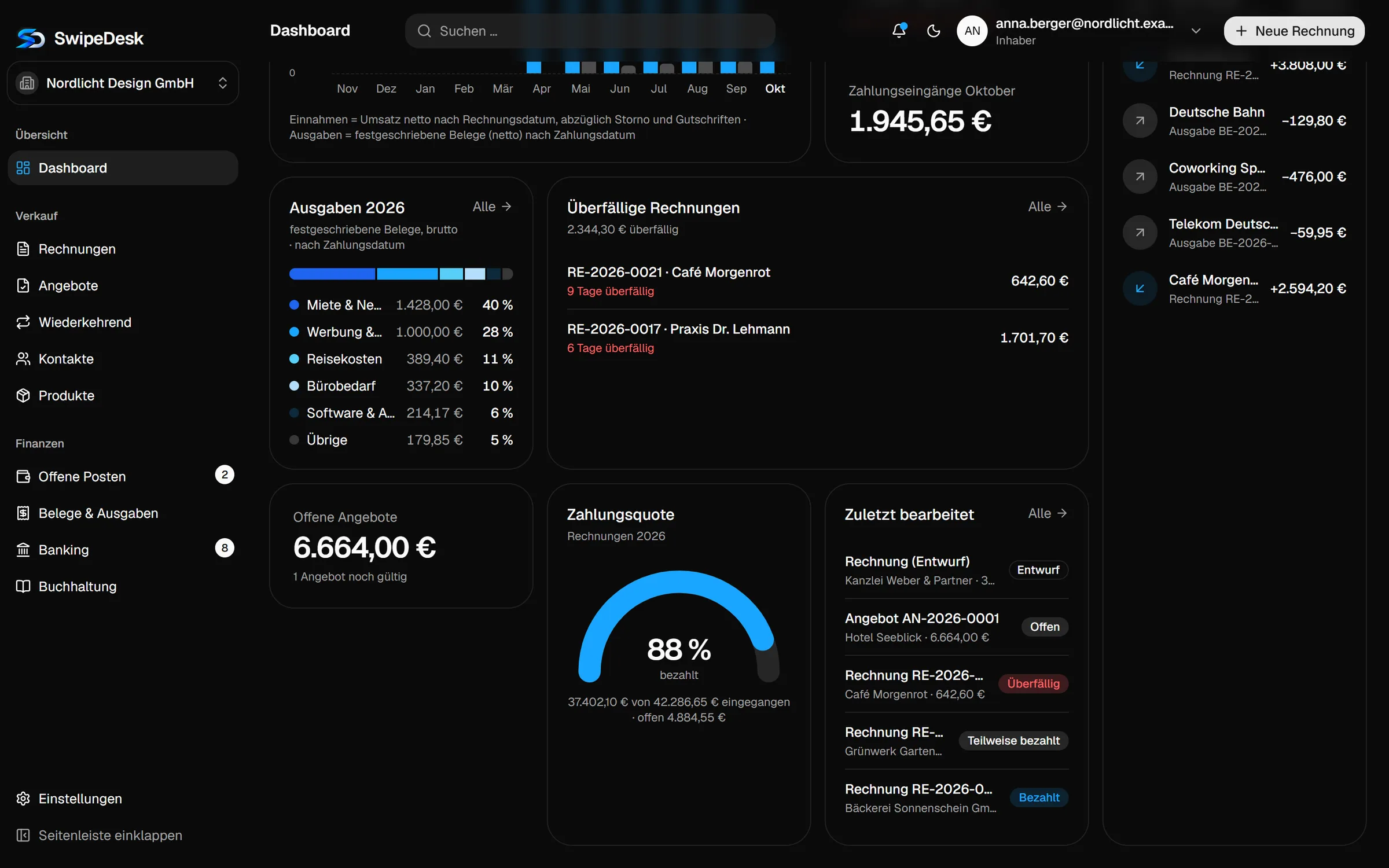Focus the Suchen search field
The height and width of the screenshot is (868, 1389).
click(x=590, y=31)
